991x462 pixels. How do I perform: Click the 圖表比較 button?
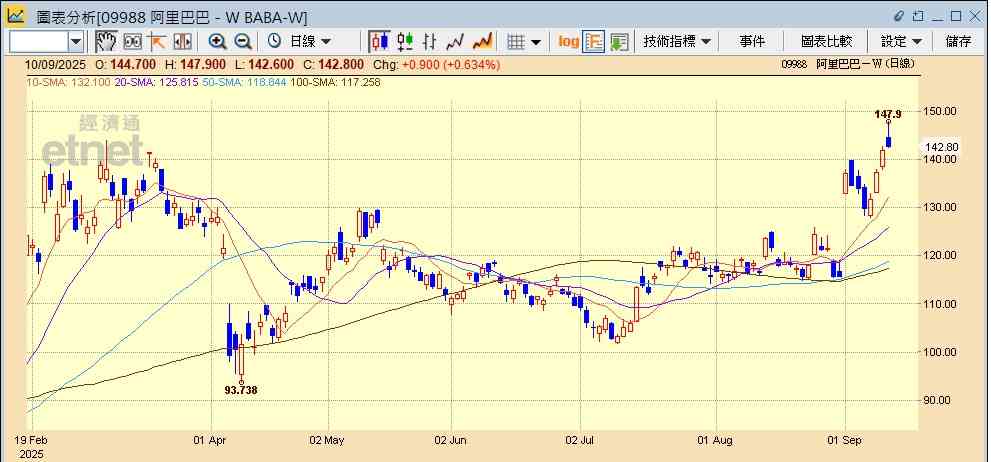826,42
